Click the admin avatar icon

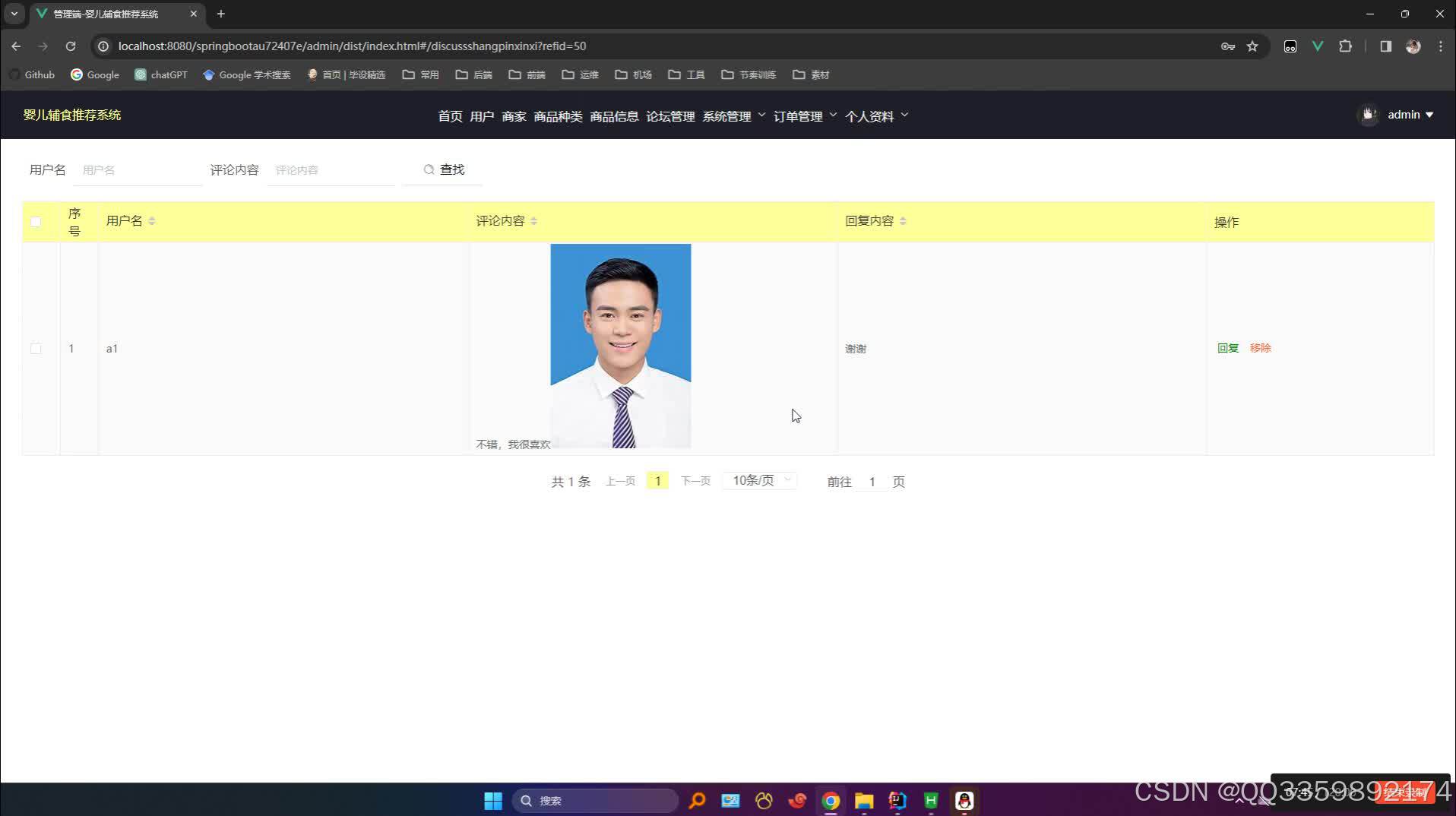[1369, 115]
